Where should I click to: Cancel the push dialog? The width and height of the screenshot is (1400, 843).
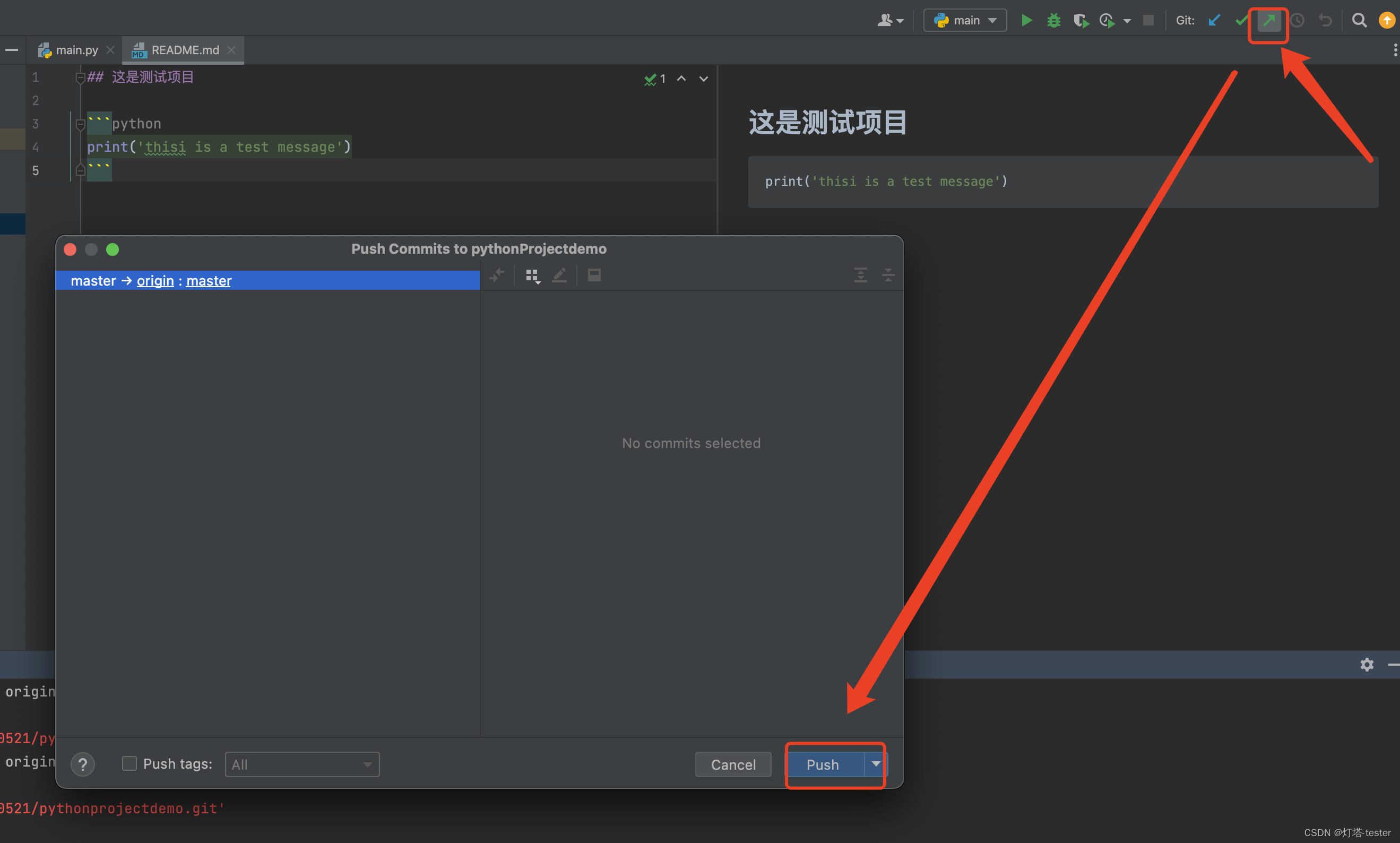click(733, 764)
